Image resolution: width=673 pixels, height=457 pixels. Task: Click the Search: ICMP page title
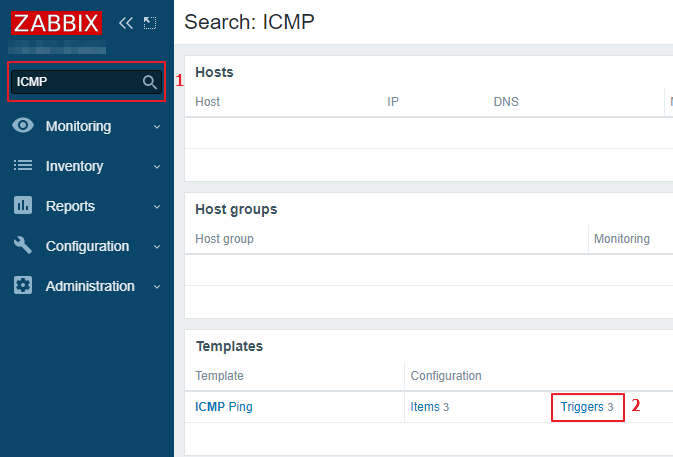pos(249,22)
